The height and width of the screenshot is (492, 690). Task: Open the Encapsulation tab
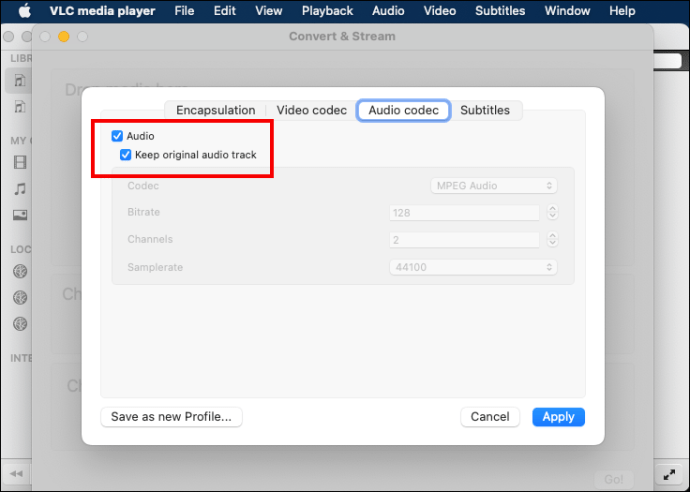pos(215,110)
